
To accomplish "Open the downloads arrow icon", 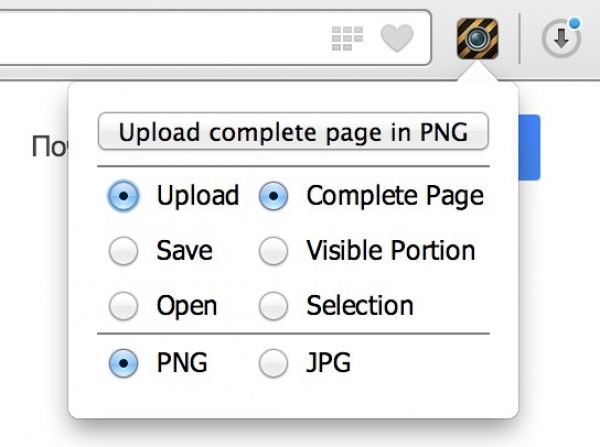I will pyautogui.click(x=561, y=39).
